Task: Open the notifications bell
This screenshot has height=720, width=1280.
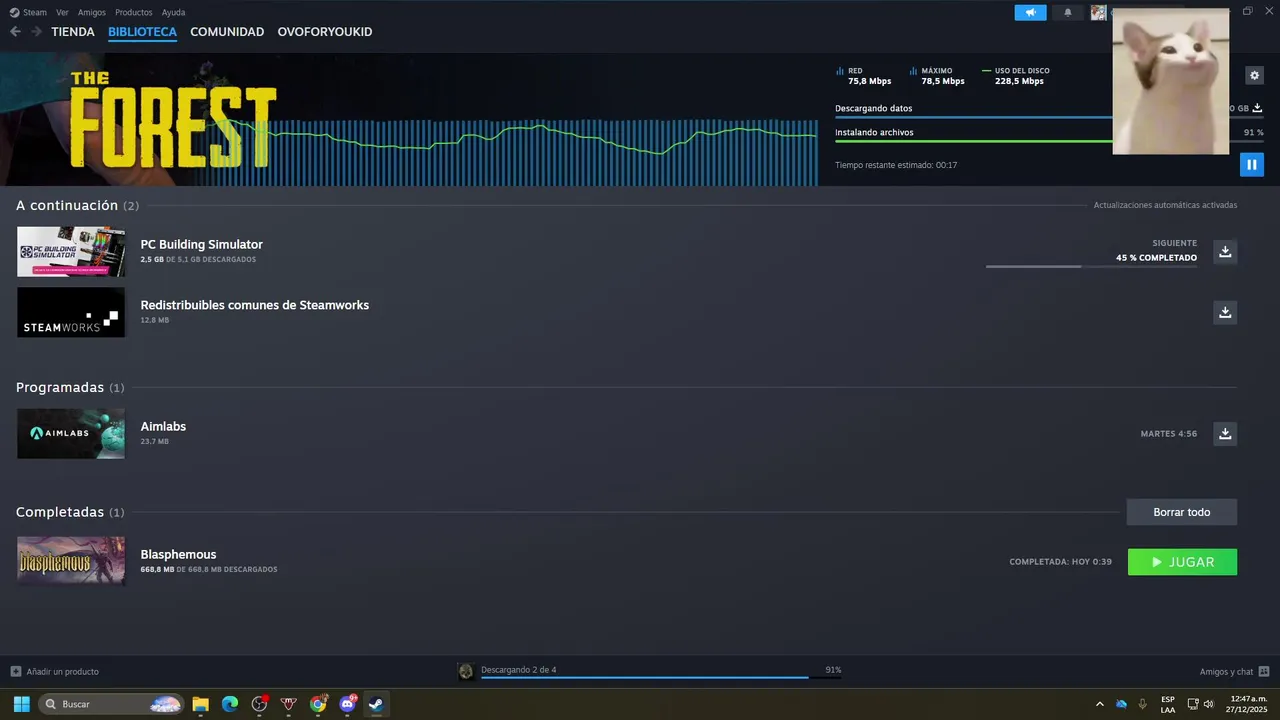Action: click(x=1067, y=12)
